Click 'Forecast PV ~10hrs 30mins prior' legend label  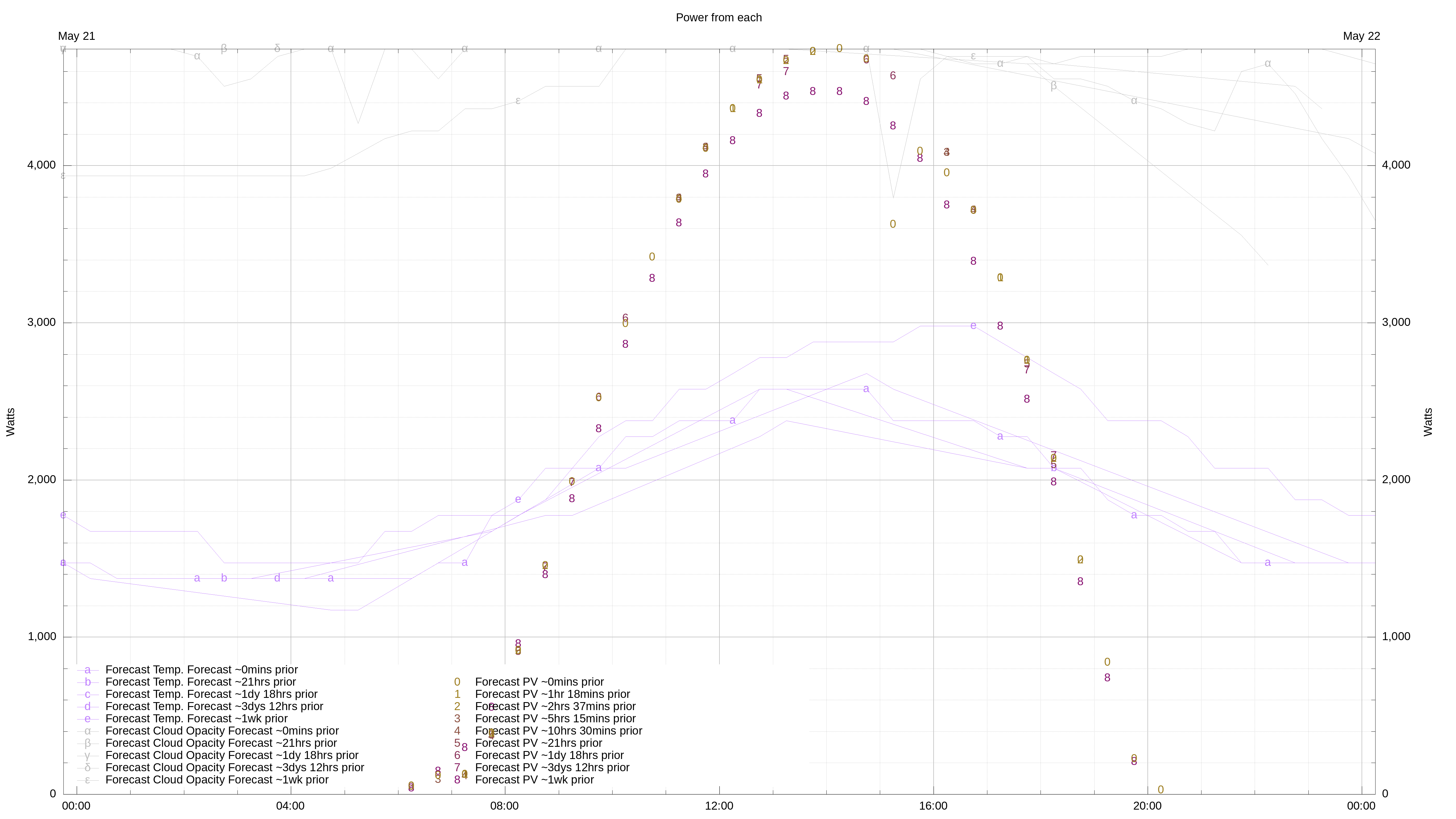coord(559,731)
